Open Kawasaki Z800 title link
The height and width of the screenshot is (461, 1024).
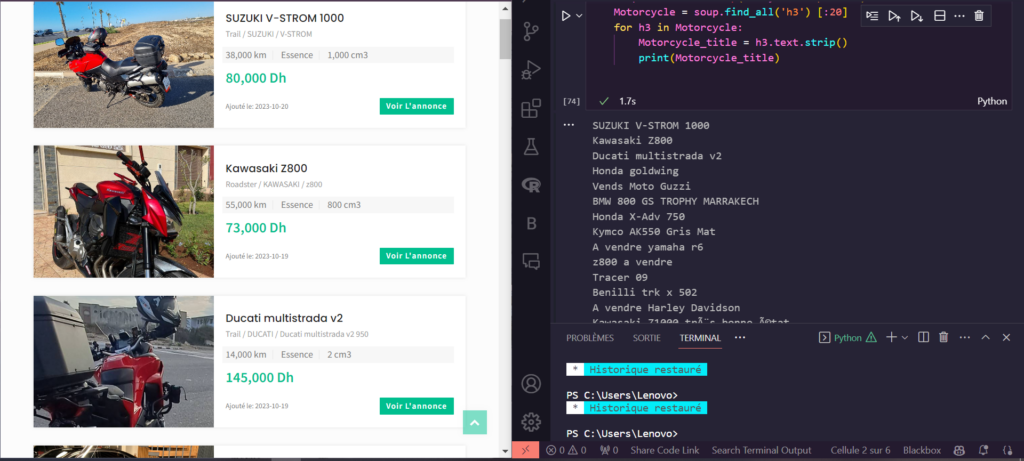tap(266, 168)
